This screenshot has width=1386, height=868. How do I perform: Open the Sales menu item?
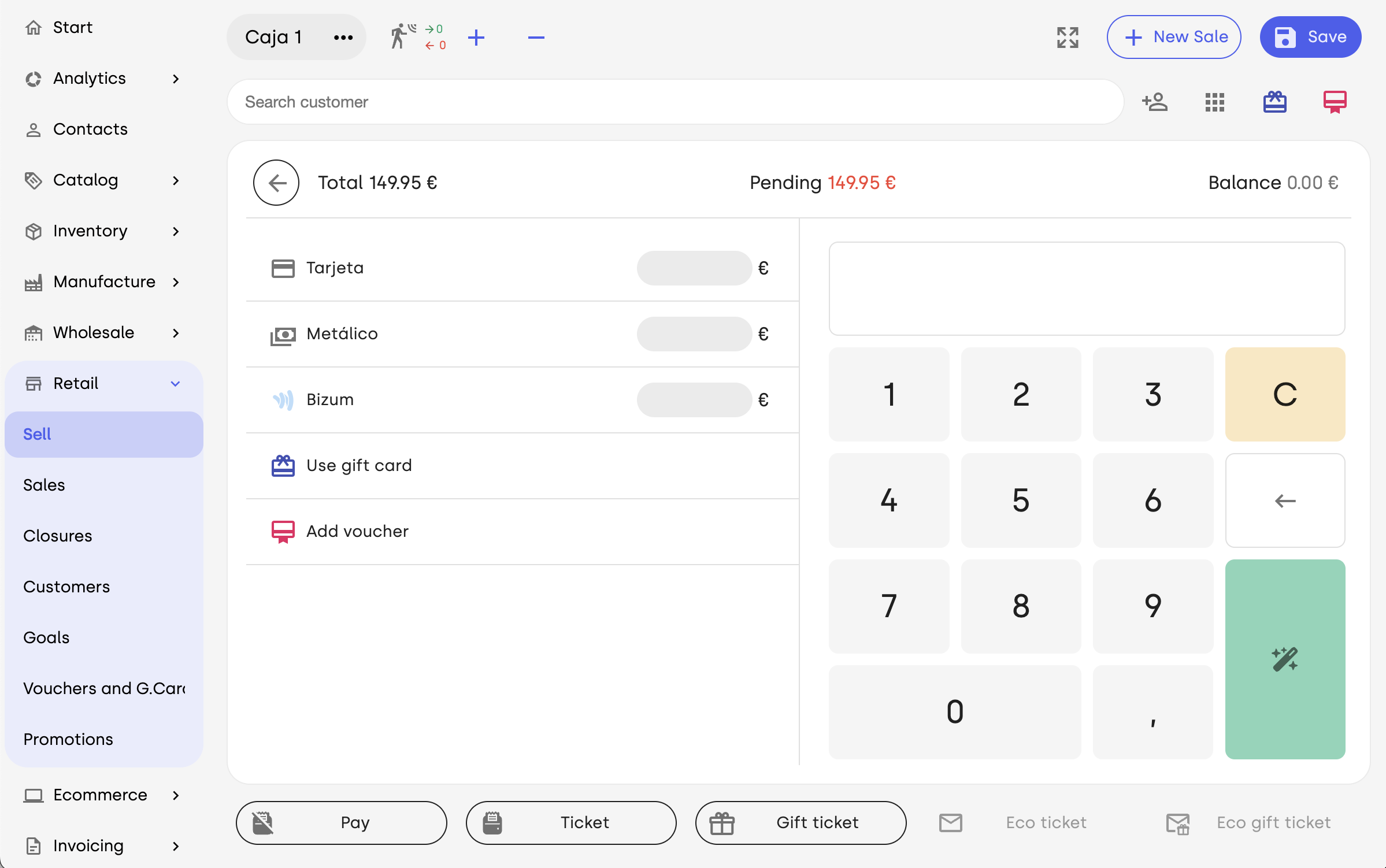104,485
